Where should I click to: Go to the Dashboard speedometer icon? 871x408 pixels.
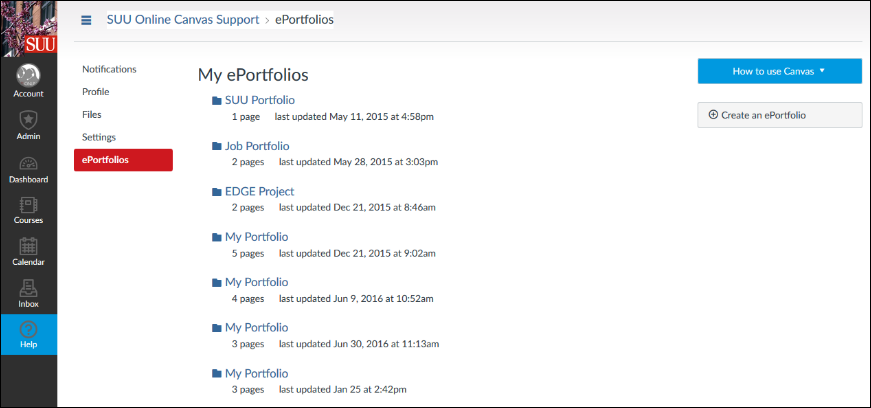click(x=28, y=163)
